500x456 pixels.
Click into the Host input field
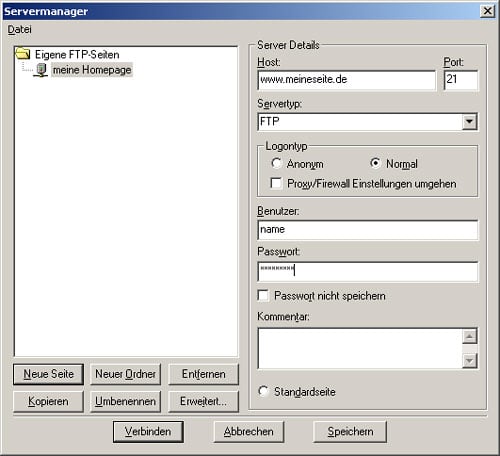(346, 80)
